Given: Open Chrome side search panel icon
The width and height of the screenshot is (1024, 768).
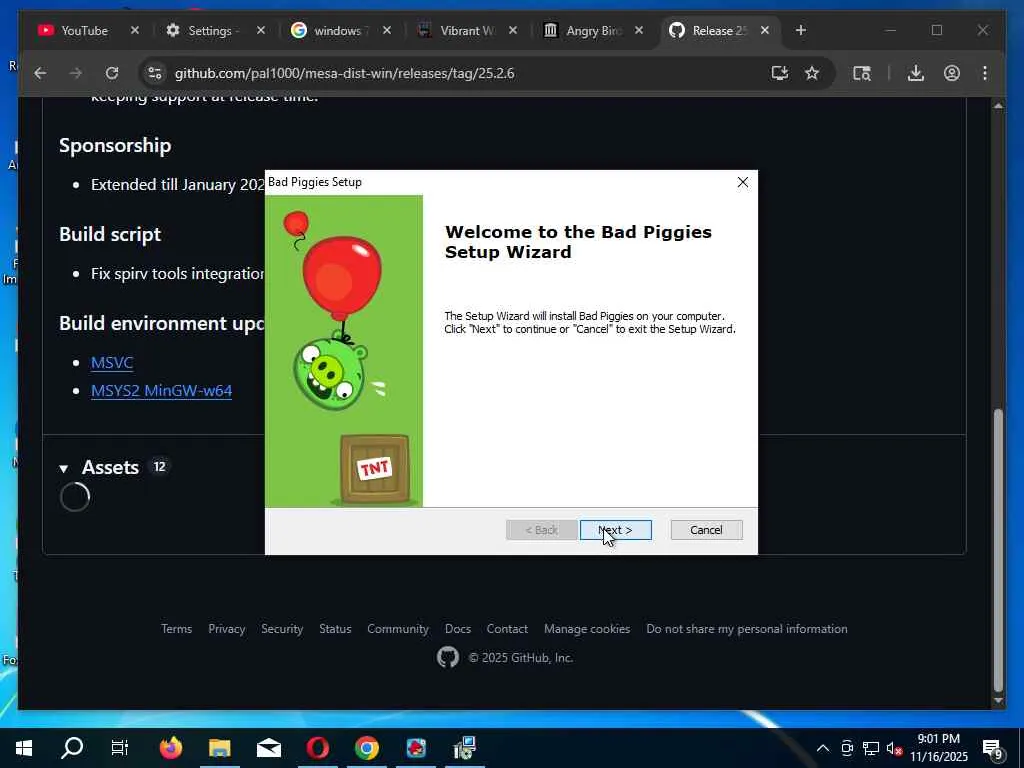Looking at the screenshot, I should coord(862,73).
